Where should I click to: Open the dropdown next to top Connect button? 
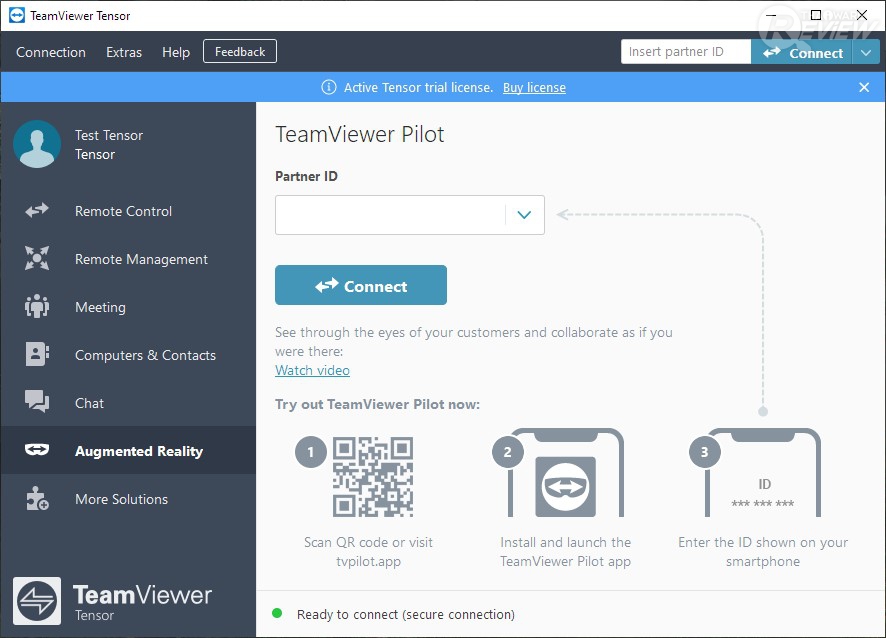[x=866, y=53]
